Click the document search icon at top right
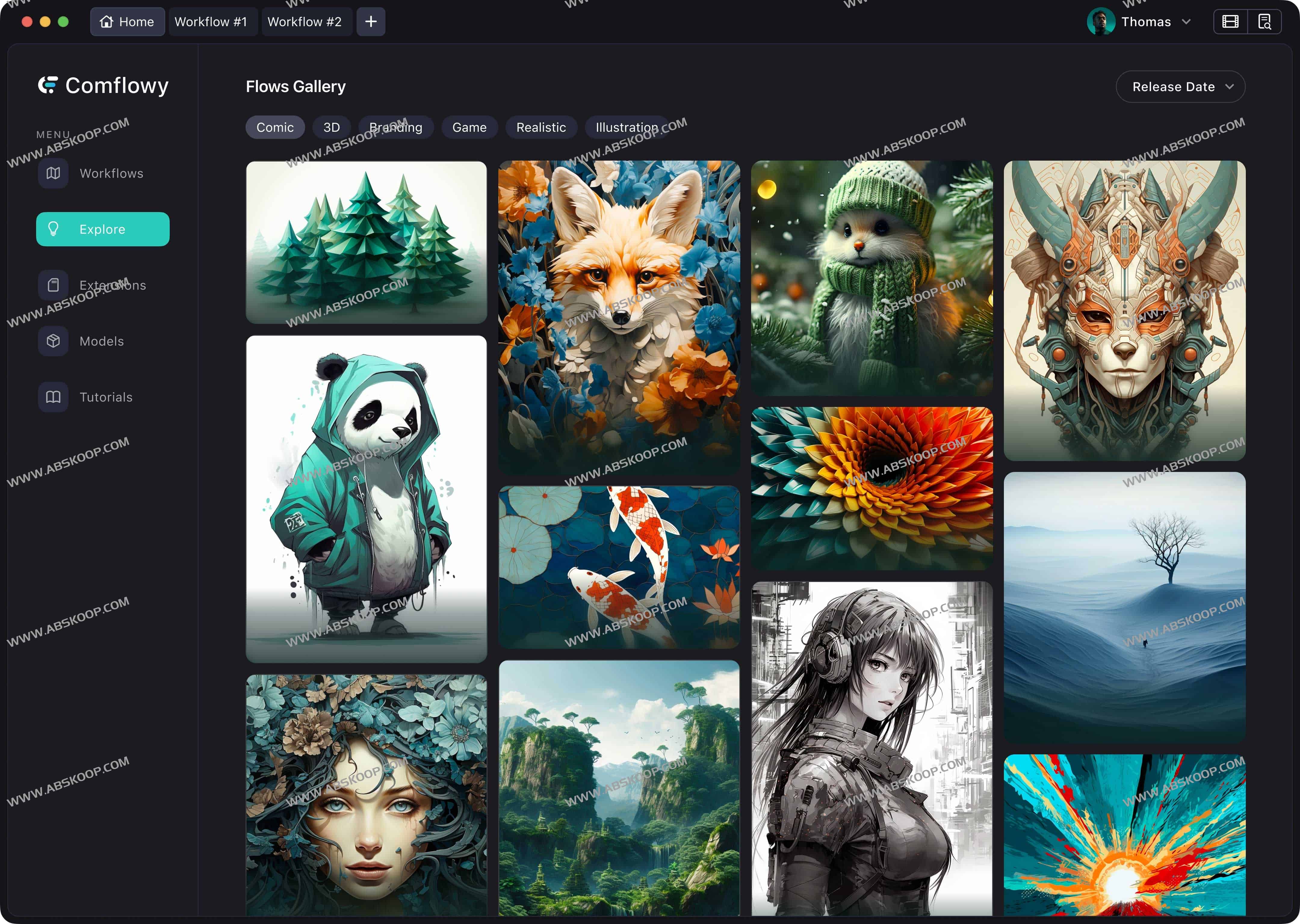This screenshot has height=924, width=1300. click(x=1264, y=22)
